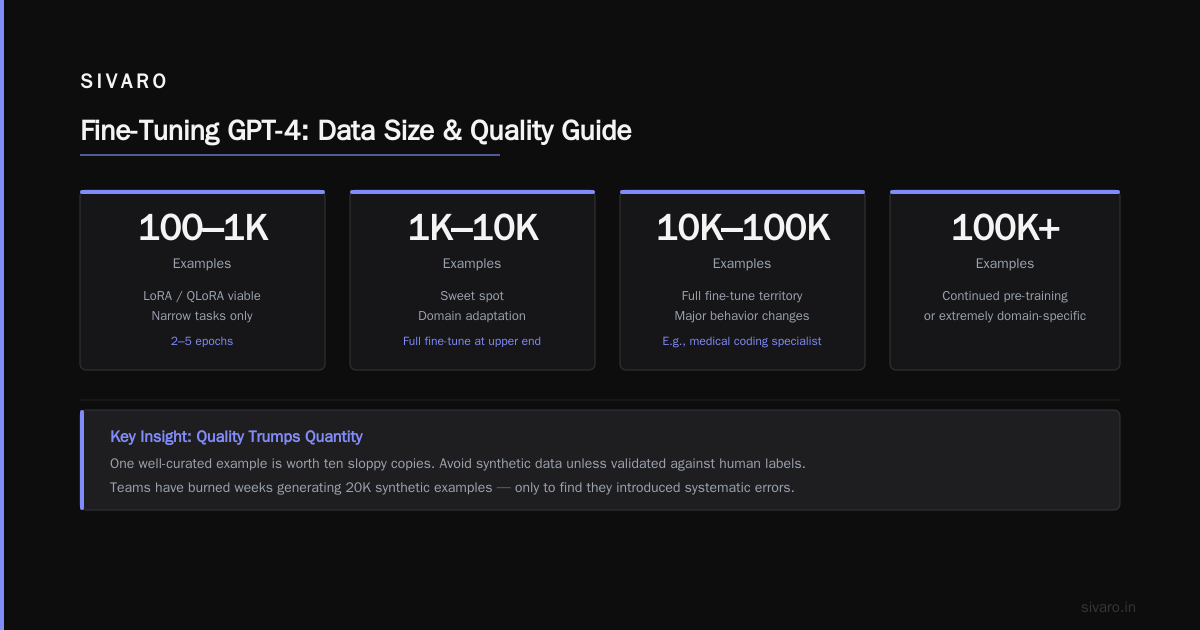The height and width of the screenshot is (630, 1200).
Task: Click 'Full fine-tune at upper end' text
Action: (472, 341)
